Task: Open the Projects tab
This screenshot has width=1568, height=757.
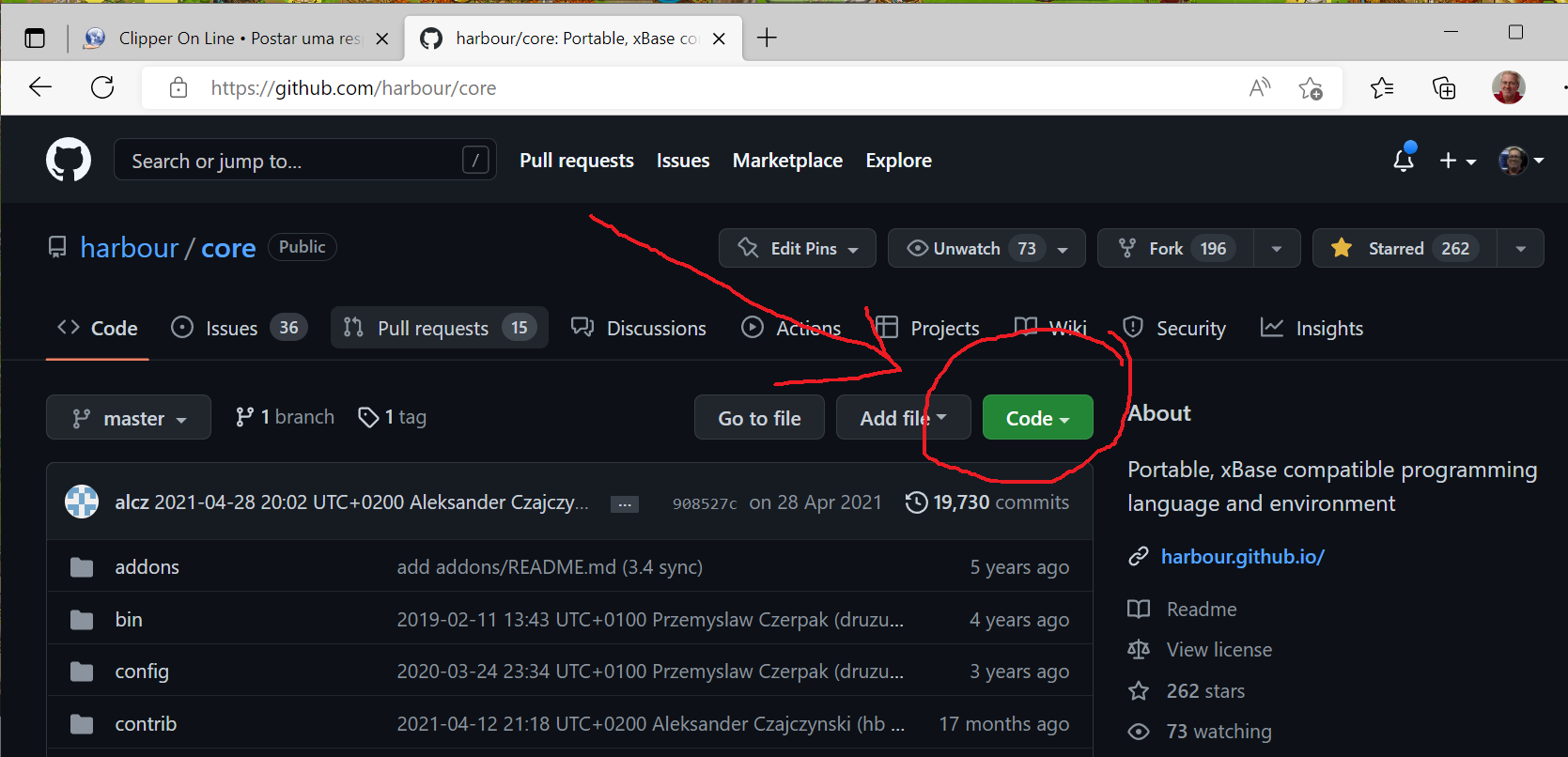Action: click(928, 328)
